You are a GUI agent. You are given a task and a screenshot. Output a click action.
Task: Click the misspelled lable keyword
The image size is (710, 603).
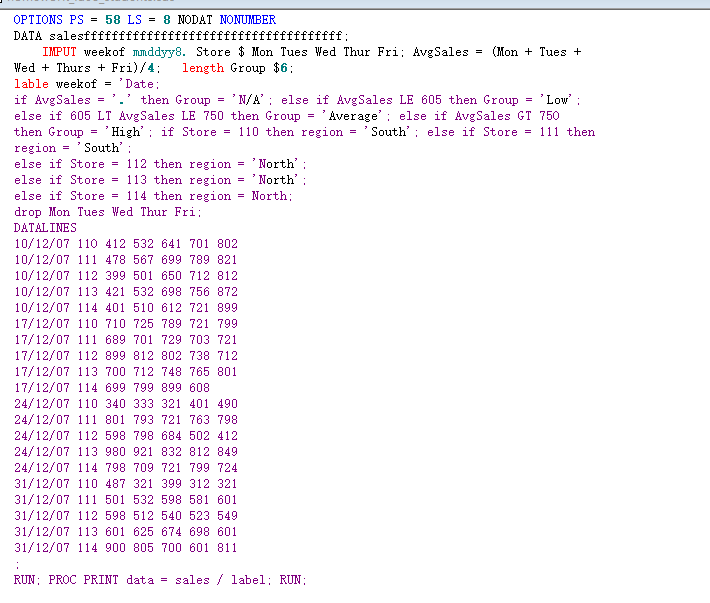click(x=31, y=84)
